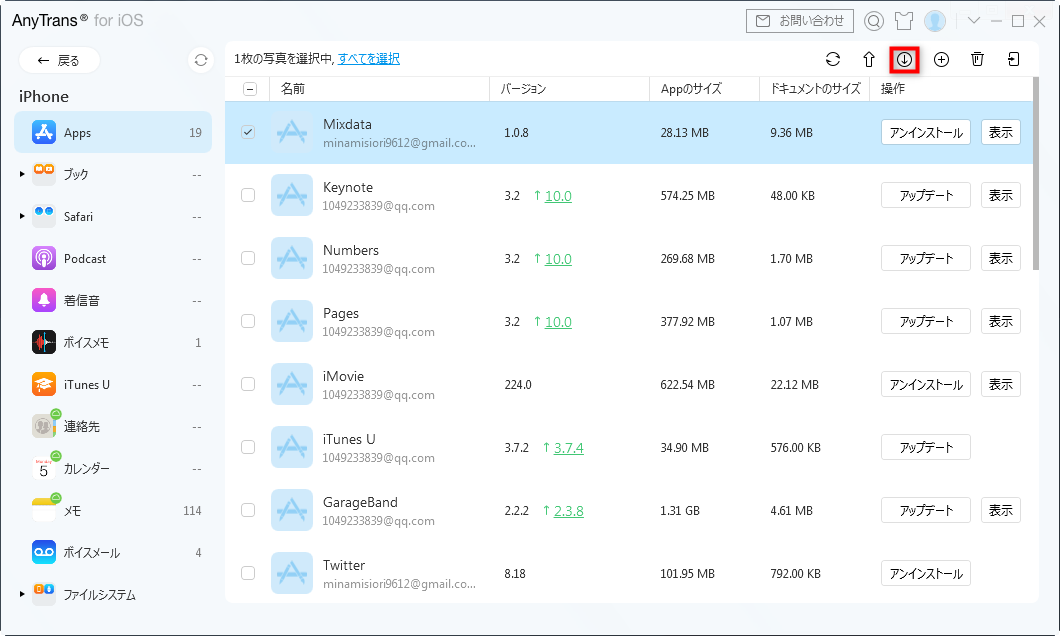Image resolution: width=1060 pixels, height=636 pixels.
Task: Check the Pages row checkbox
Action: [x=248, y=321]
